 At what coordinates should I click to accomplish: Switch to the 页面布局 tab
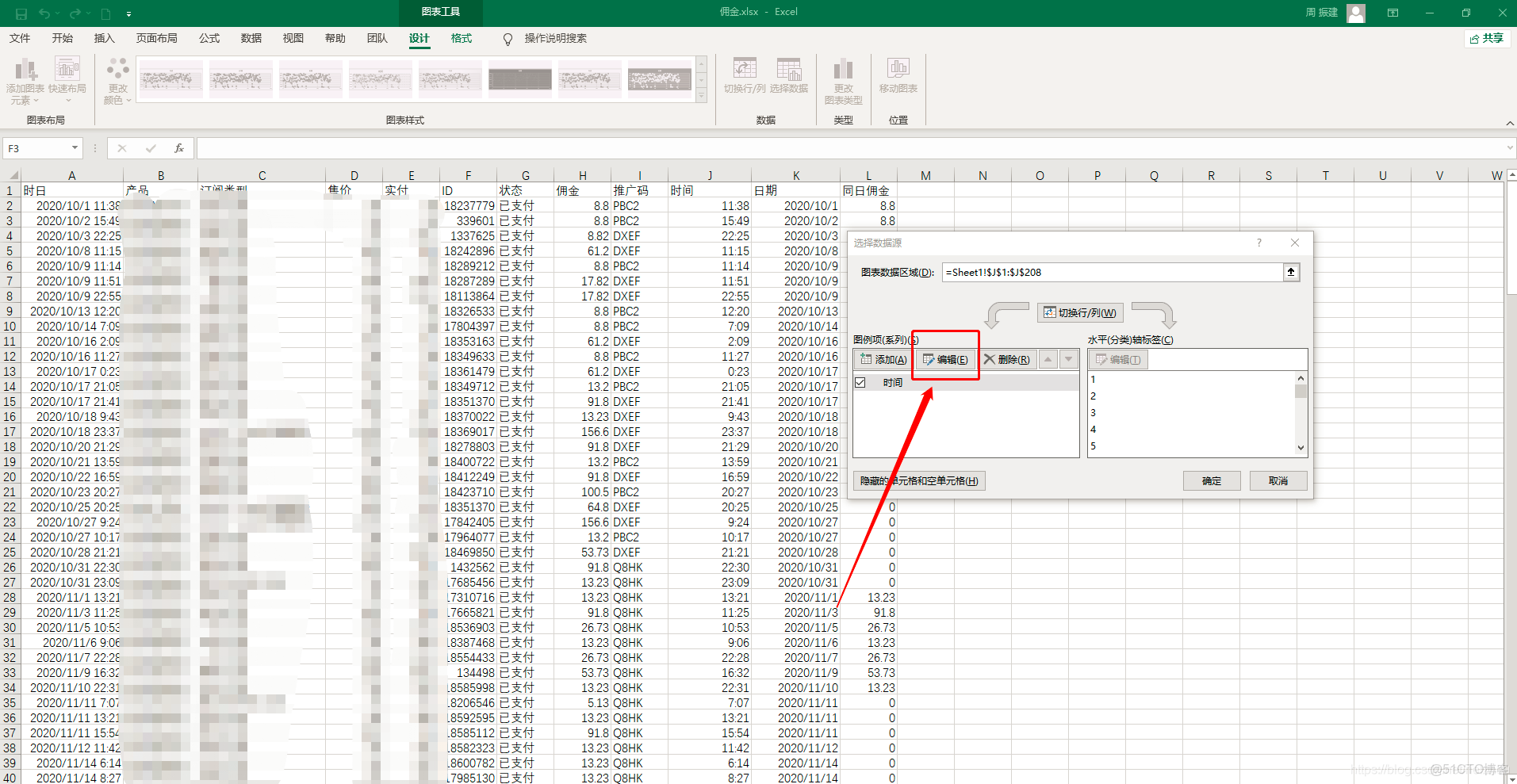(x=157, y=38)
